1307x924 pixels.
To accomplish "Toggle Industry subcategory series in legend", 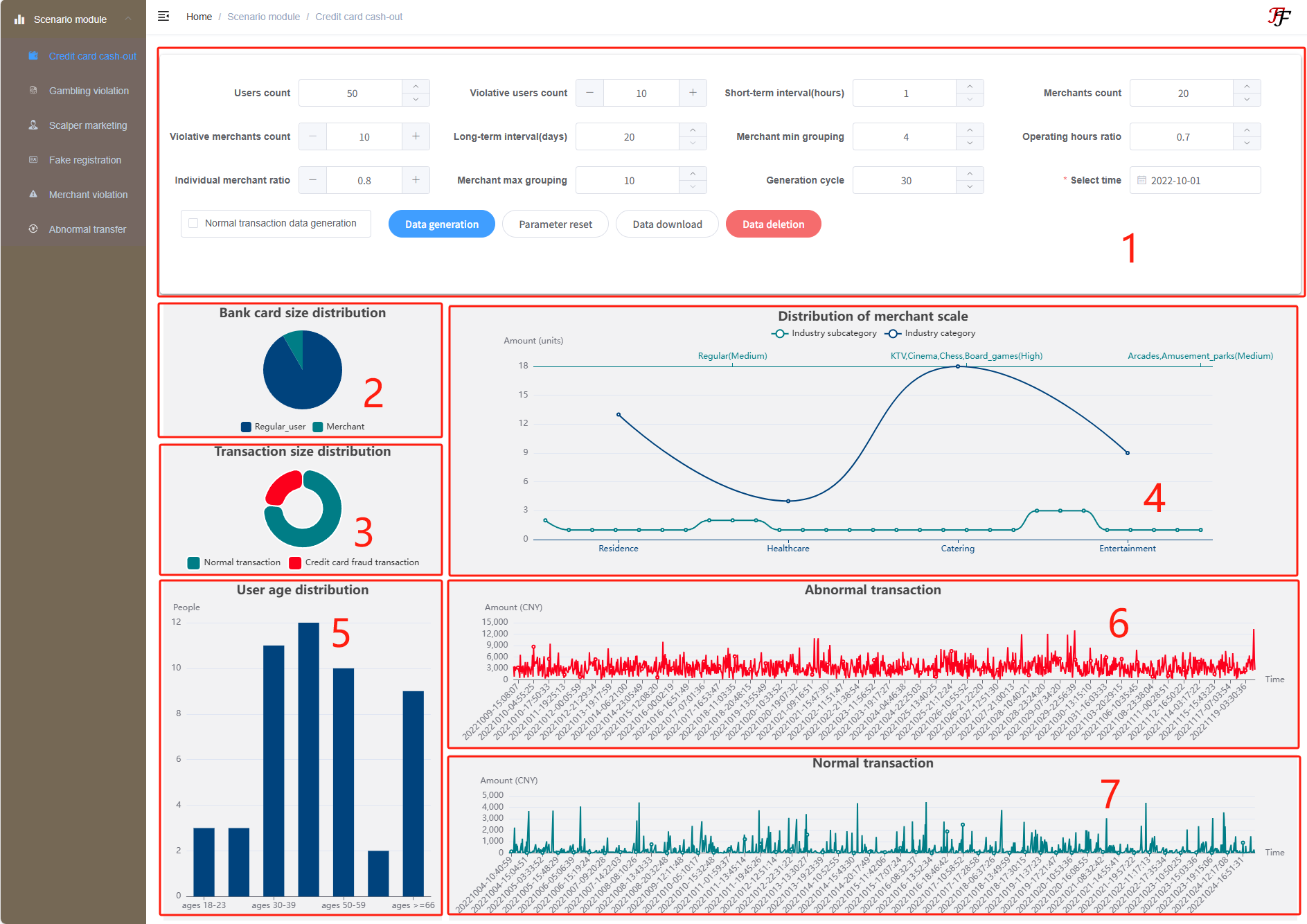I will pyautogui.click(x=824, y=333).
